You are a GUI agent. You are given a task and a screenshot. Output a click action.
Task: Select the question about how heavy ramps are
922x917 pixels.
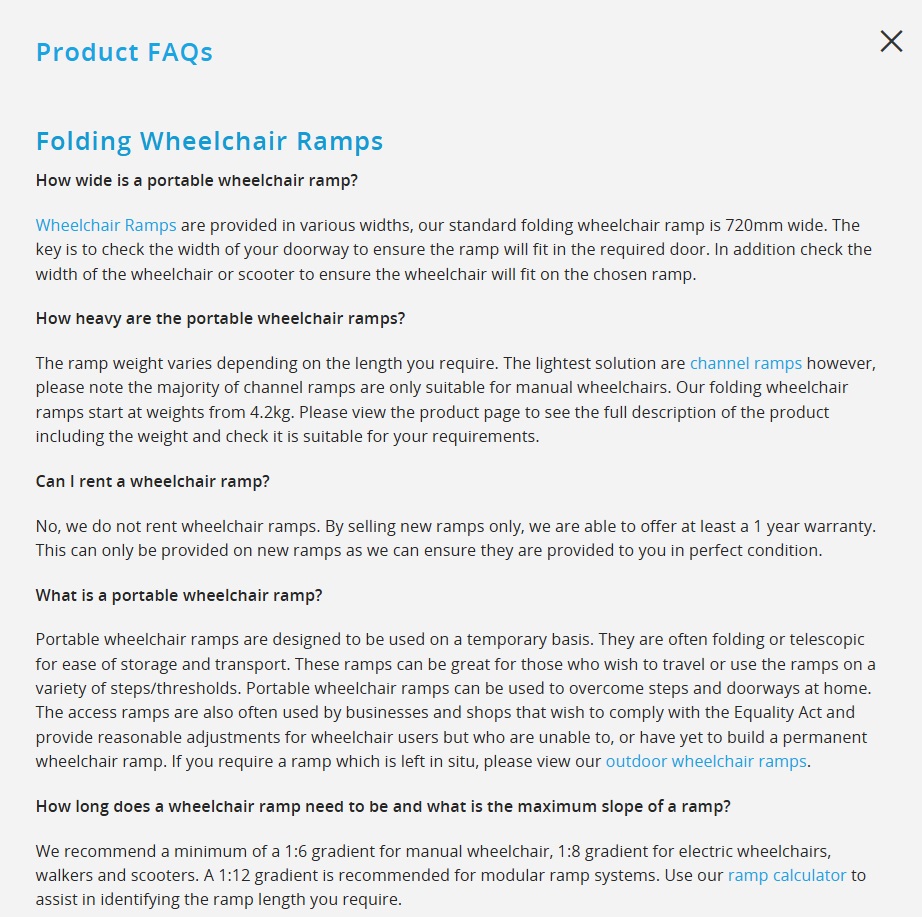pos(221,319)
